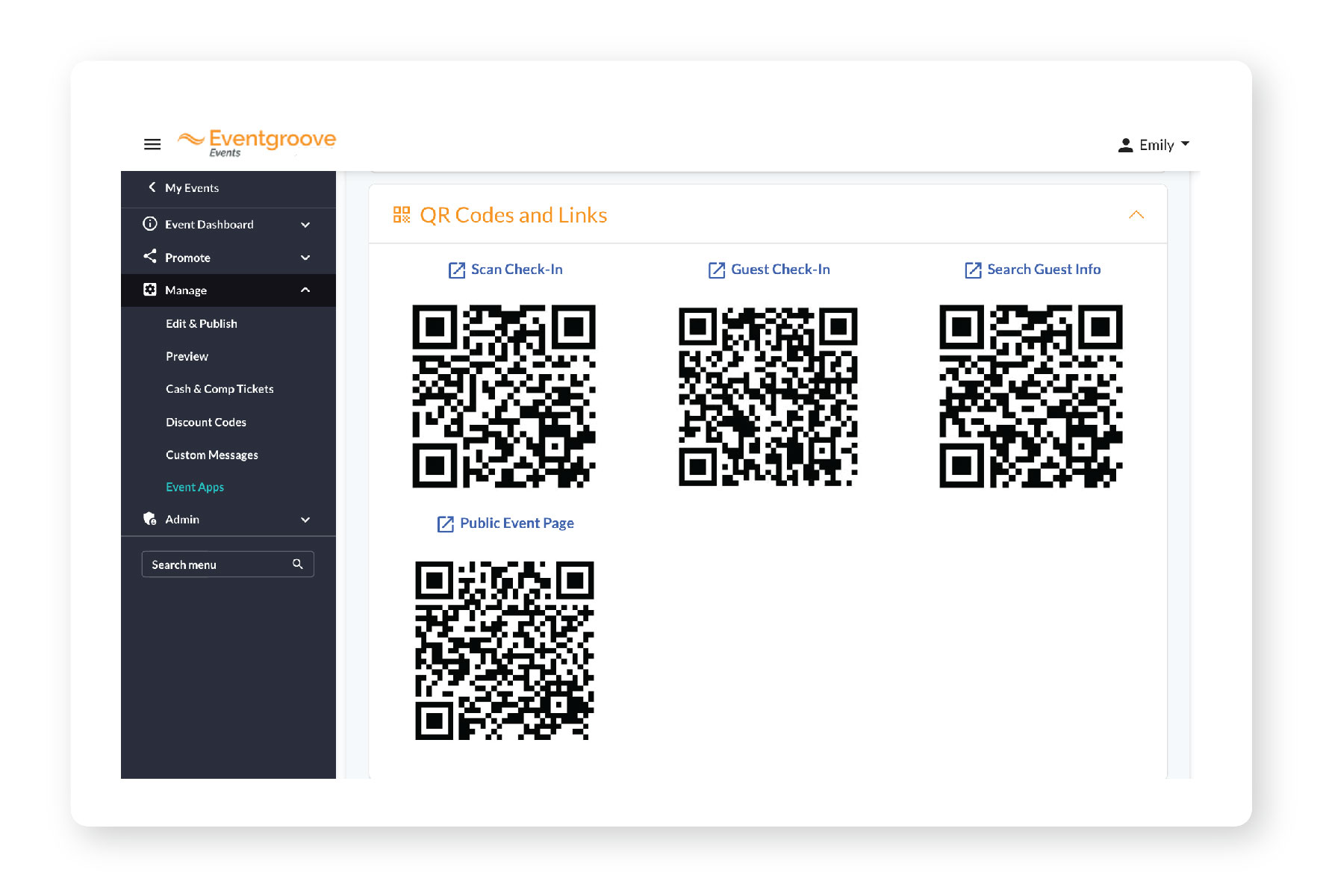Click the Event Dashboard menu label
The width and height of the screenshot is (1323, 896).
tap(209, 225)
